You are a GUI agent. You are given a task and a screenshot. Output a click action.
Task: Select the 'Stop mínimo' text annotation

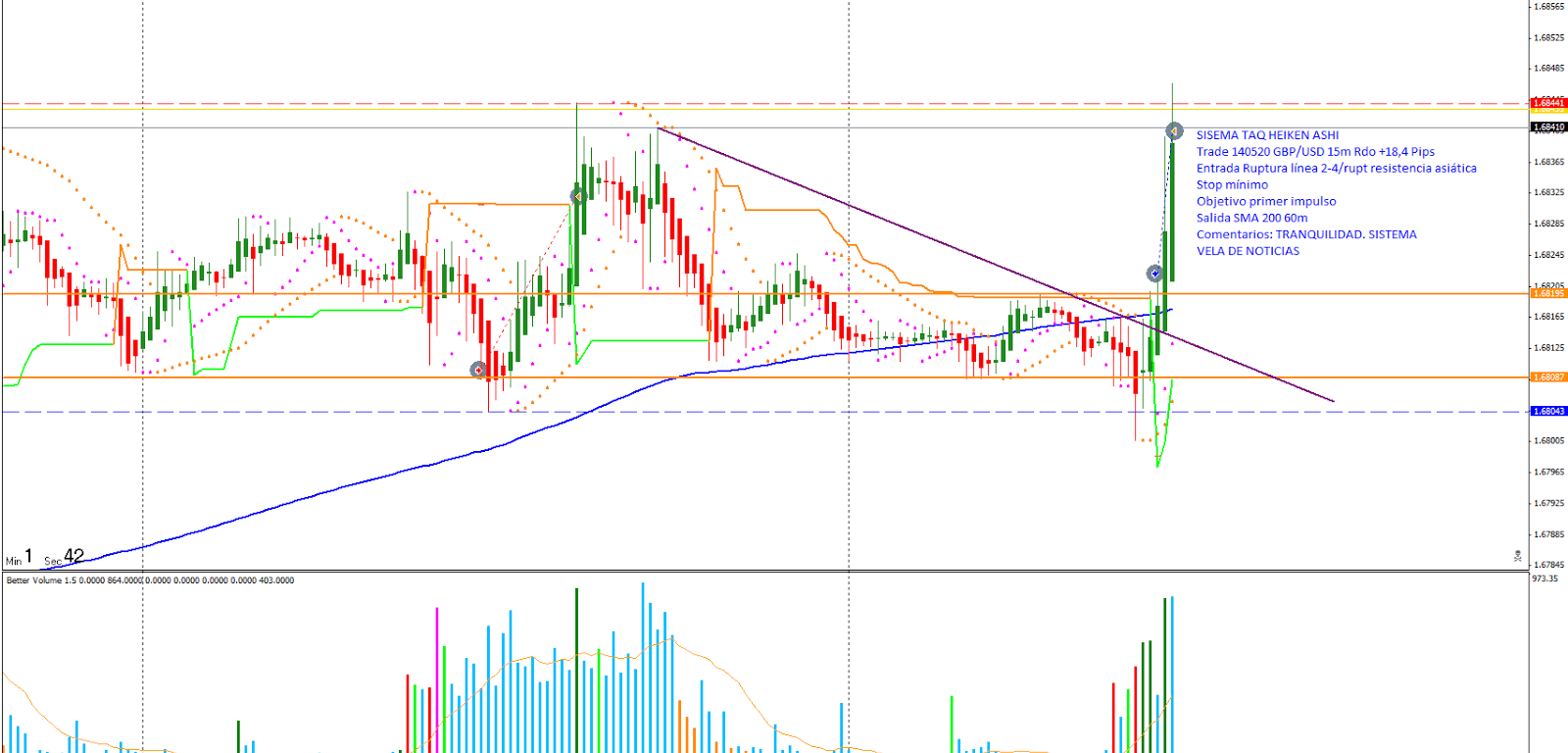[x=1232, y=185]
